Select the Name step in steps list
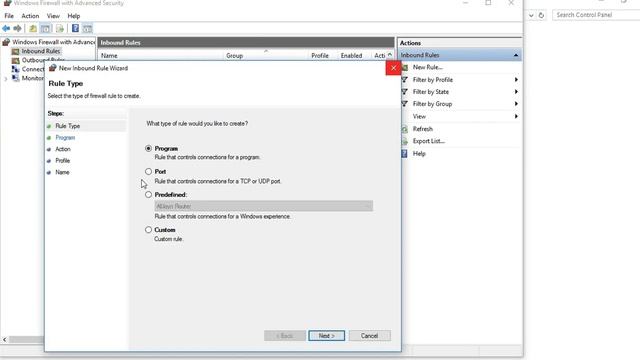 [x=62, y=172]
